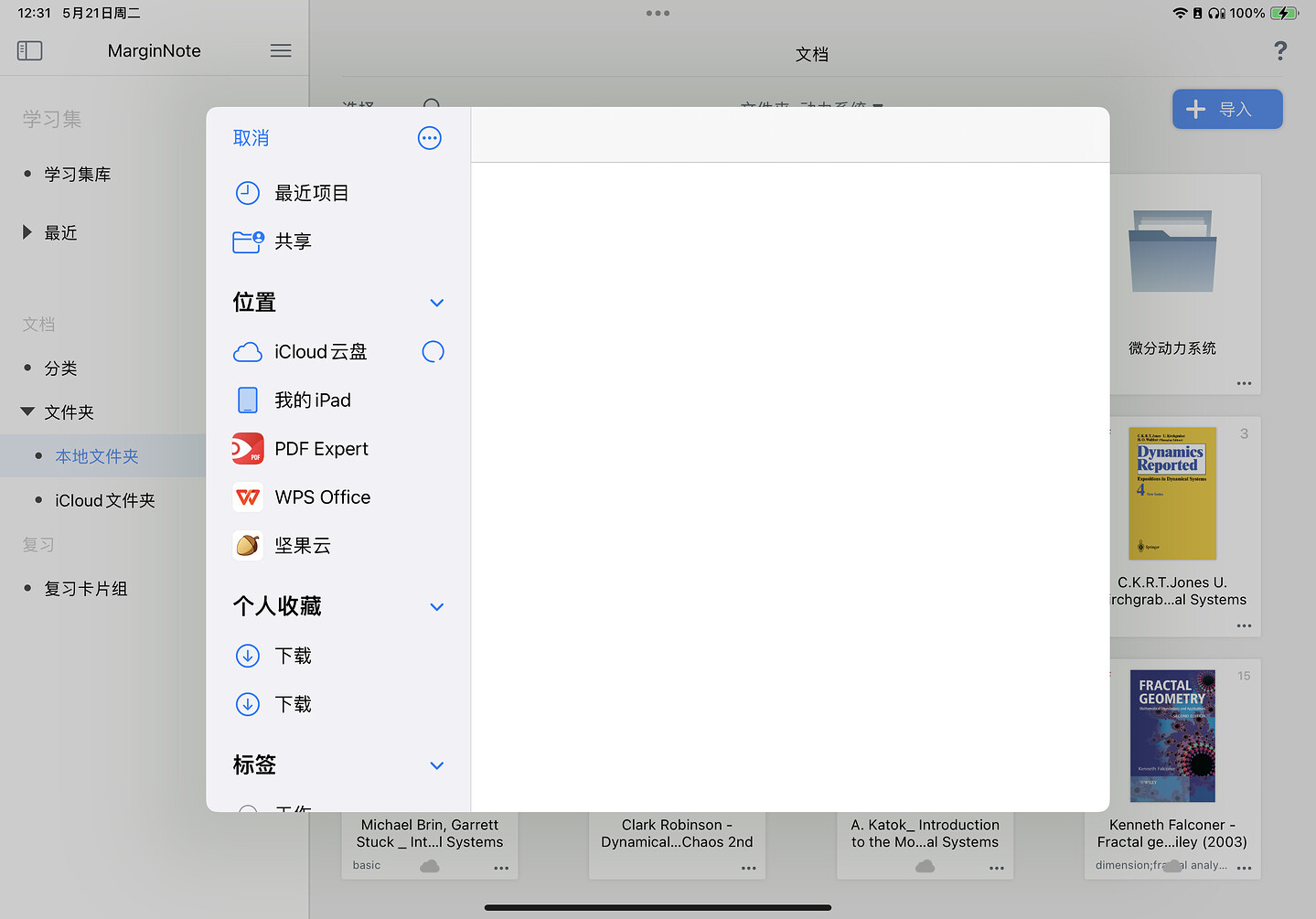Screen dimensions: 1316x919
Task: Open the PDF Expert app icon
Action: tap(248, 449)
